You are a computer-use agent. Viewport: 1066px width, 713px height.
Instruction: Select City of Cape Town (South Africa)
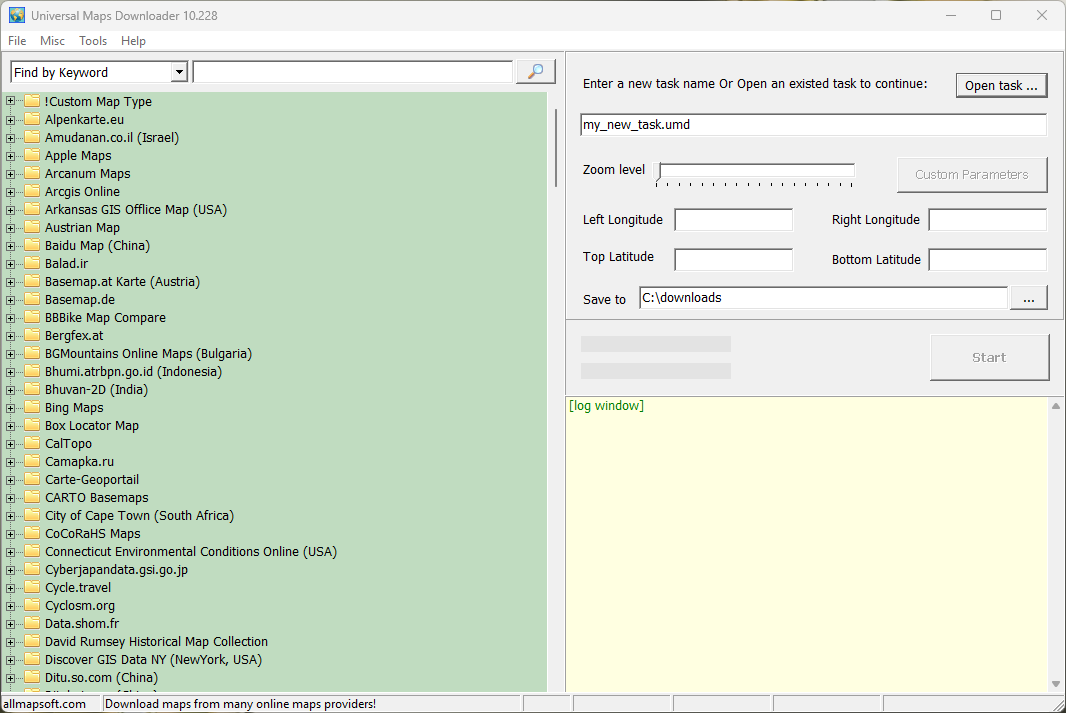[x=139, y=515]
